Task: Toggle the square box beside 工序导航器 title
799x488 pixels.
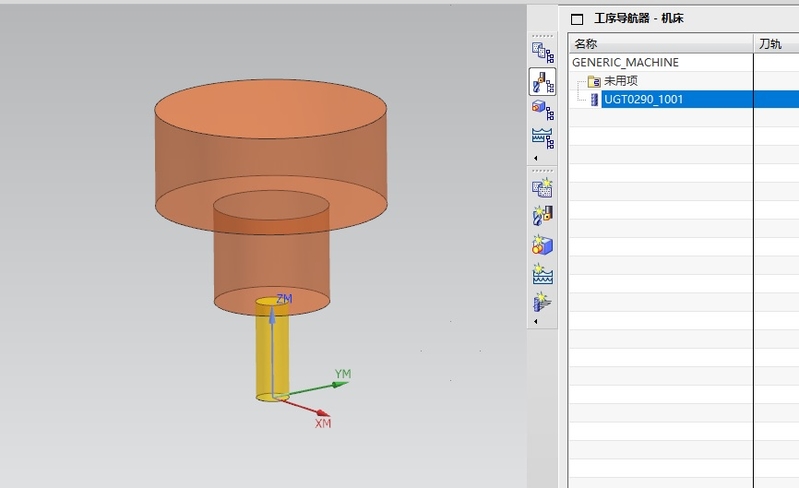Action: [576, 19]
